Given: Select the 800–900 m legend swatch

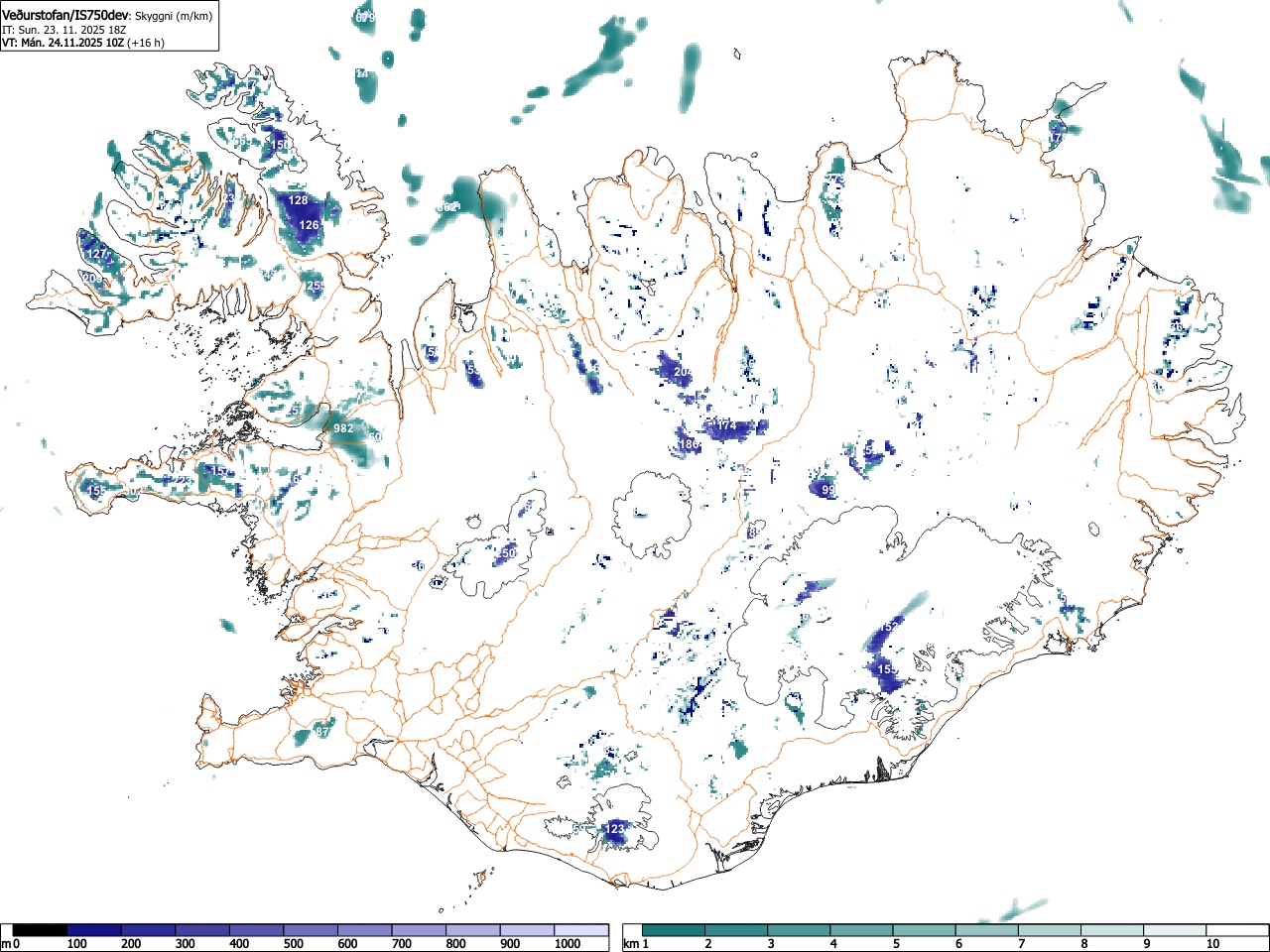Looking at the screenshot, I should pyautogui.click(x=473, y=930).
